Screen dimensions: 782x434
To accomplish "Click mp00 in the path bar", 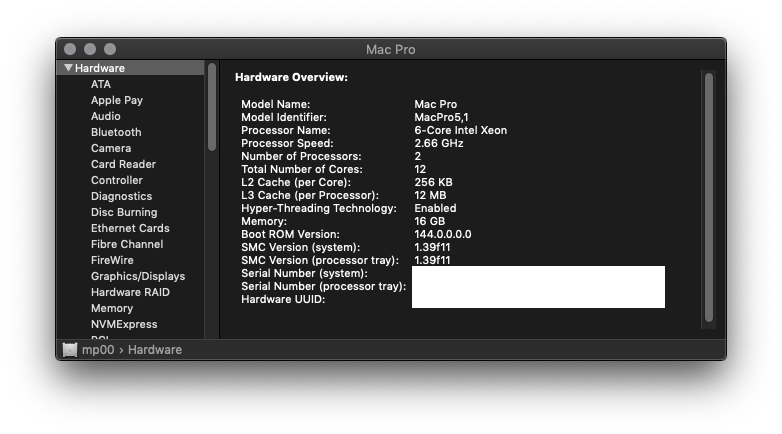I will tap(98, 350).
